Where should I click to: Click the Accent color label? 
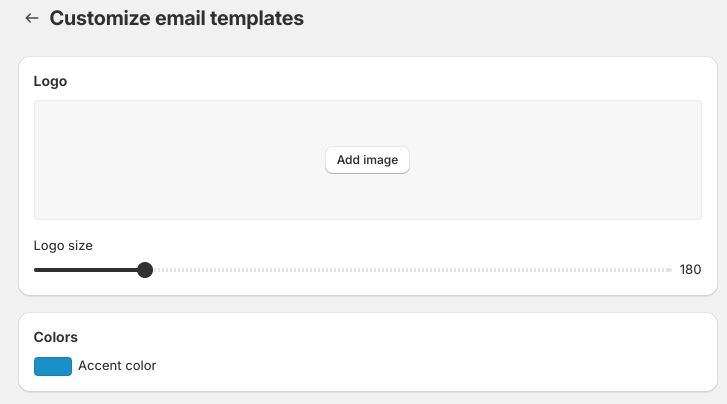tap(117, 366)
